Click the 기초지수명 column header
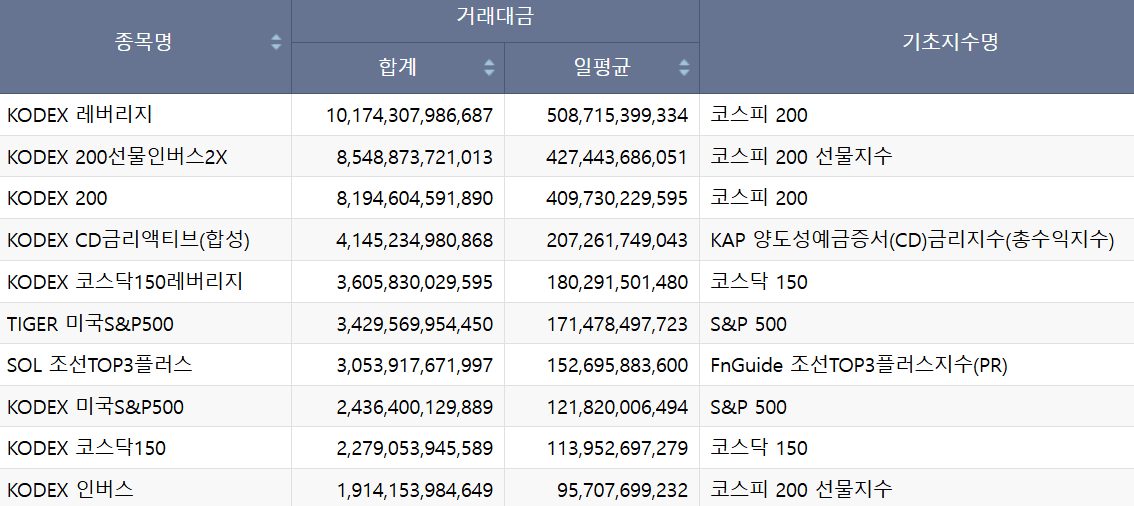This screenshot has height=506, width=1134. coord(951,42)
